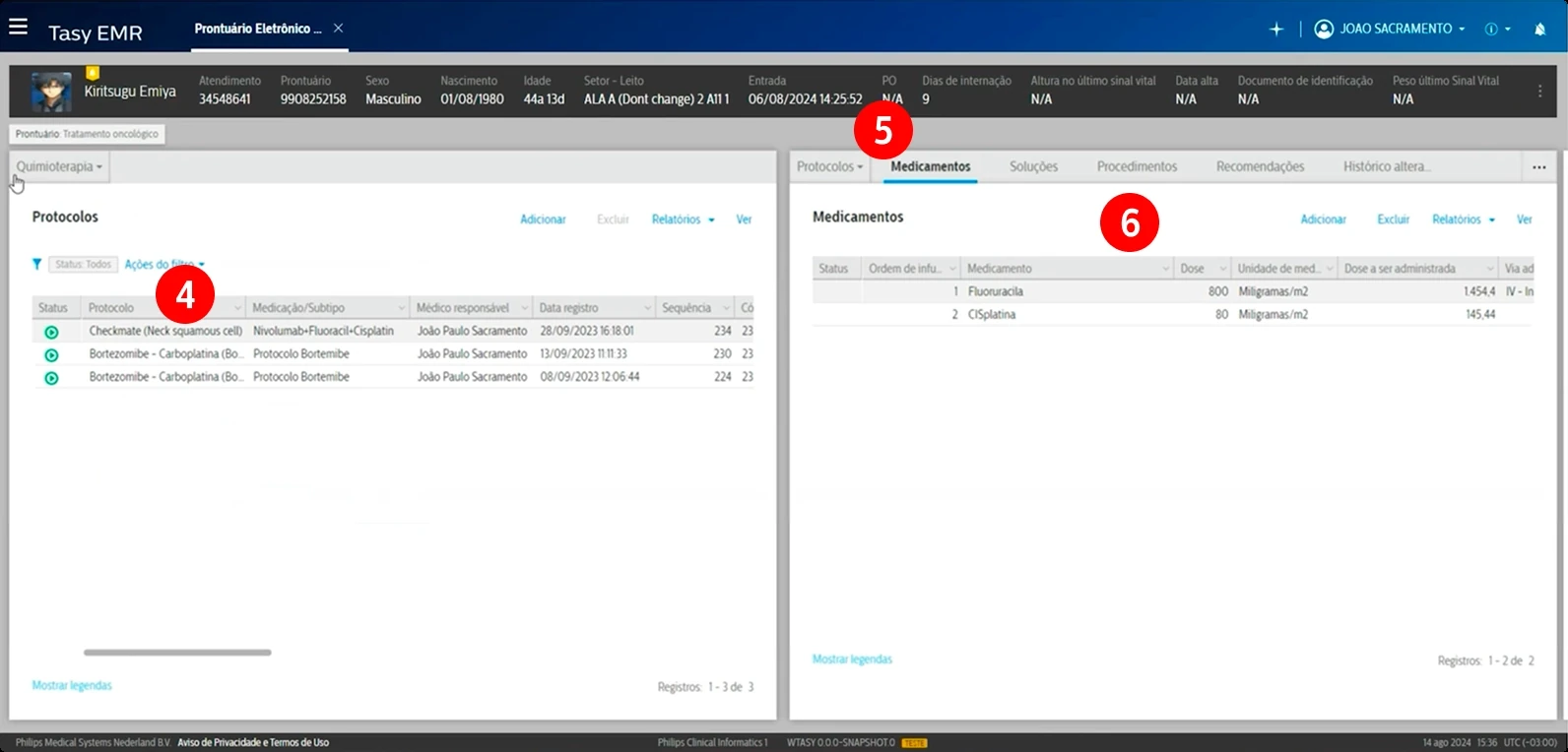1568x752 pixels.
Task: Open Medicação/Subtipo column filter arrow
Action: coord(401,308)
